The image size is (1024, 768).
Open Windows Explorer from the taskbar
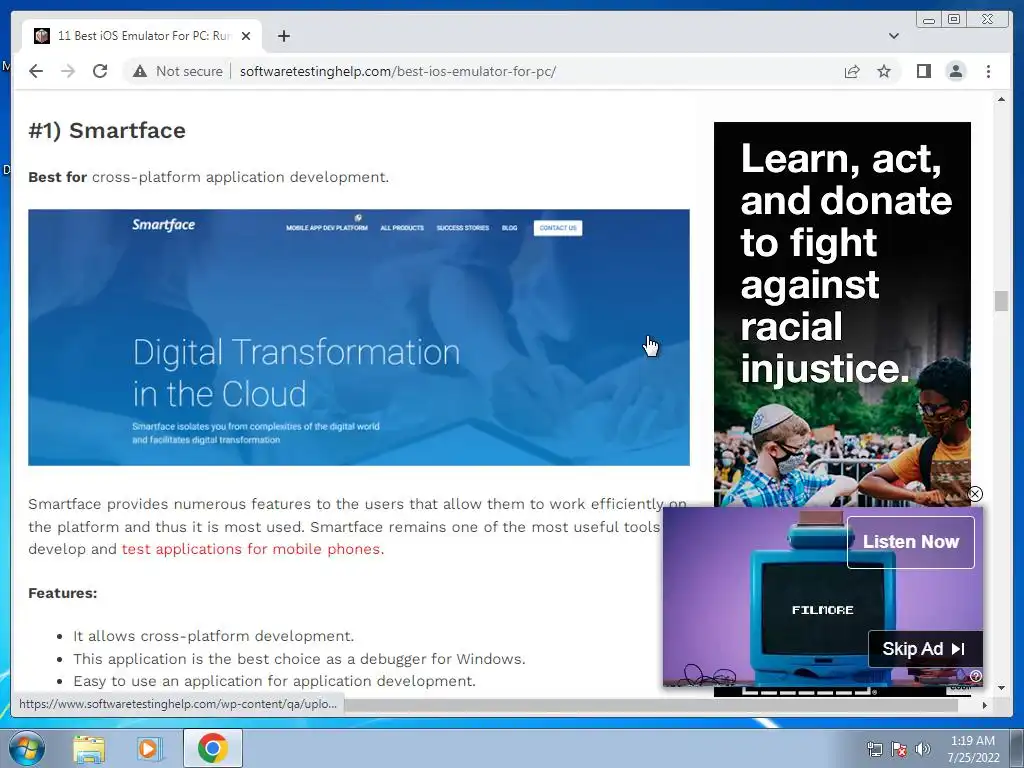89,749
